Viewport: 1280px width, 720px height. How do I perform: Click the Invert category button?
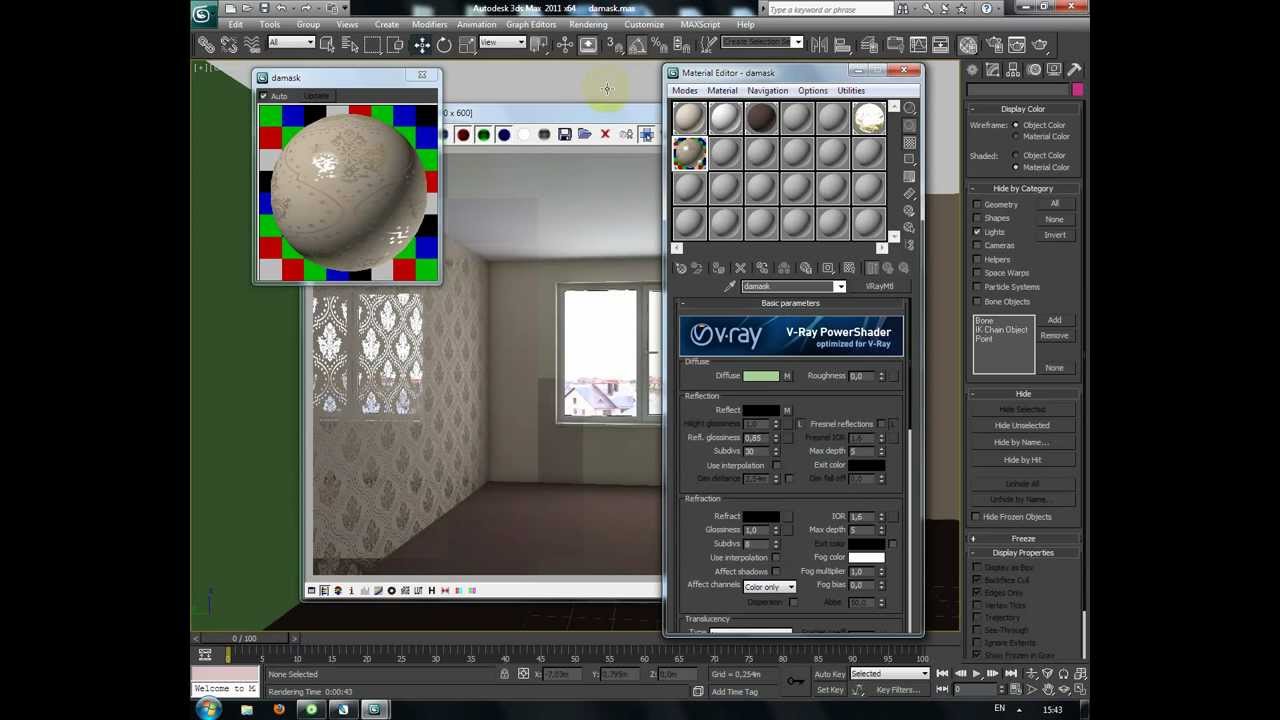coord(1055,235)
